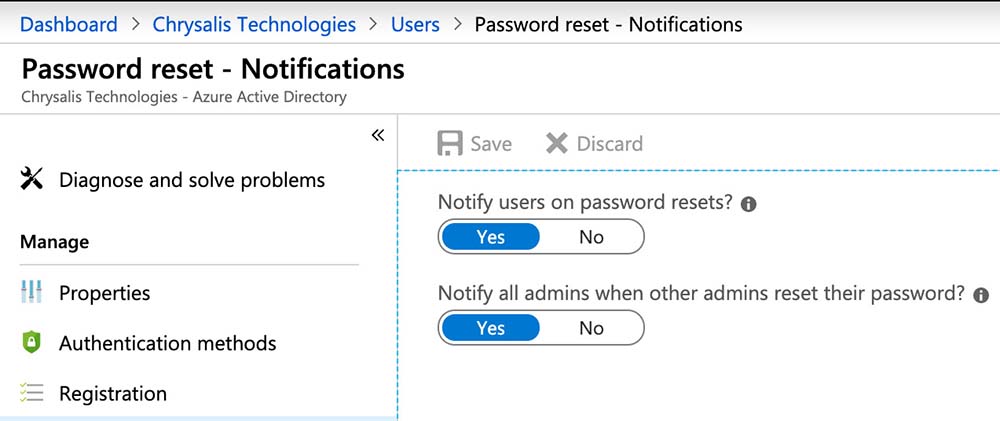Click the Discard X icon

[557, 144]
